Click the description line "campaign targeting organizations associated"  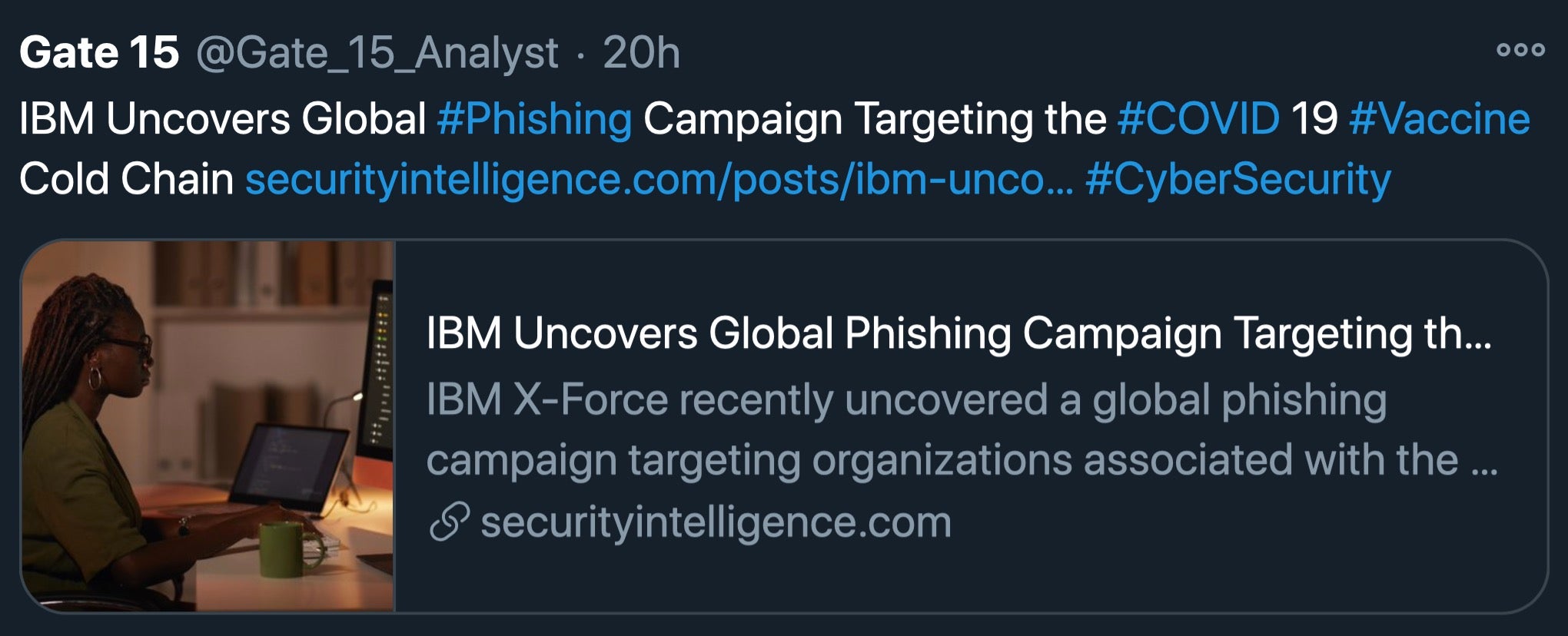pyautogui.click(x=942, y=460)
